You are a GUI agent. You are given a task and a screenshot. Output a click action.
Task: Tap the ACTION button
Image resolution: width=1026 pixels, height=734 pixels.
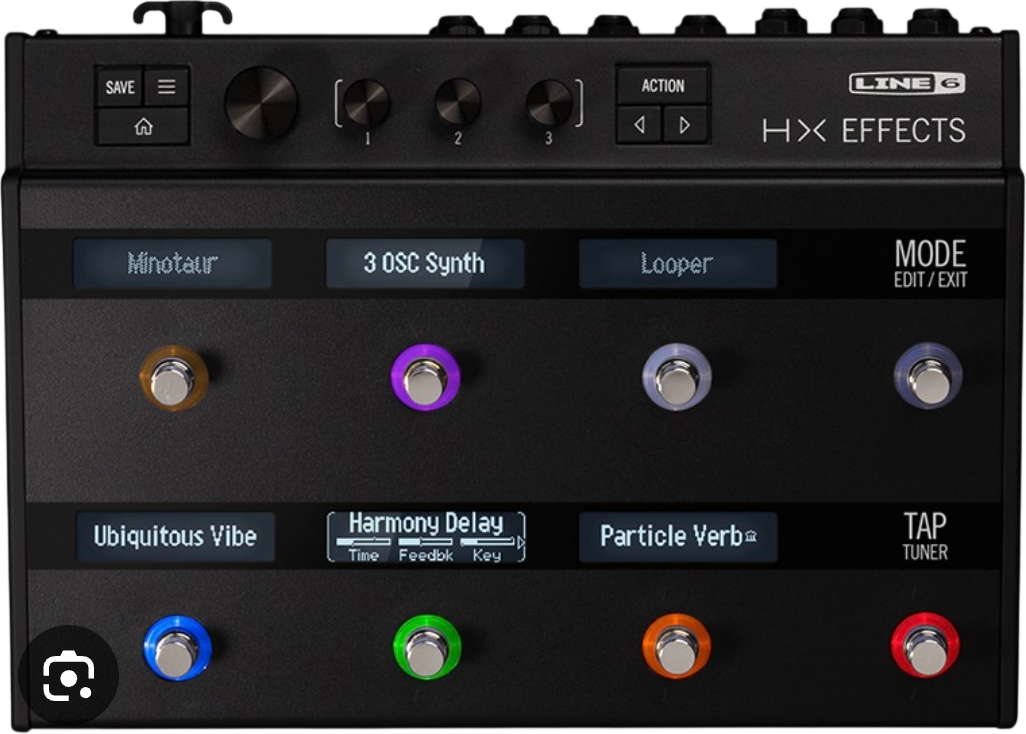663,85
